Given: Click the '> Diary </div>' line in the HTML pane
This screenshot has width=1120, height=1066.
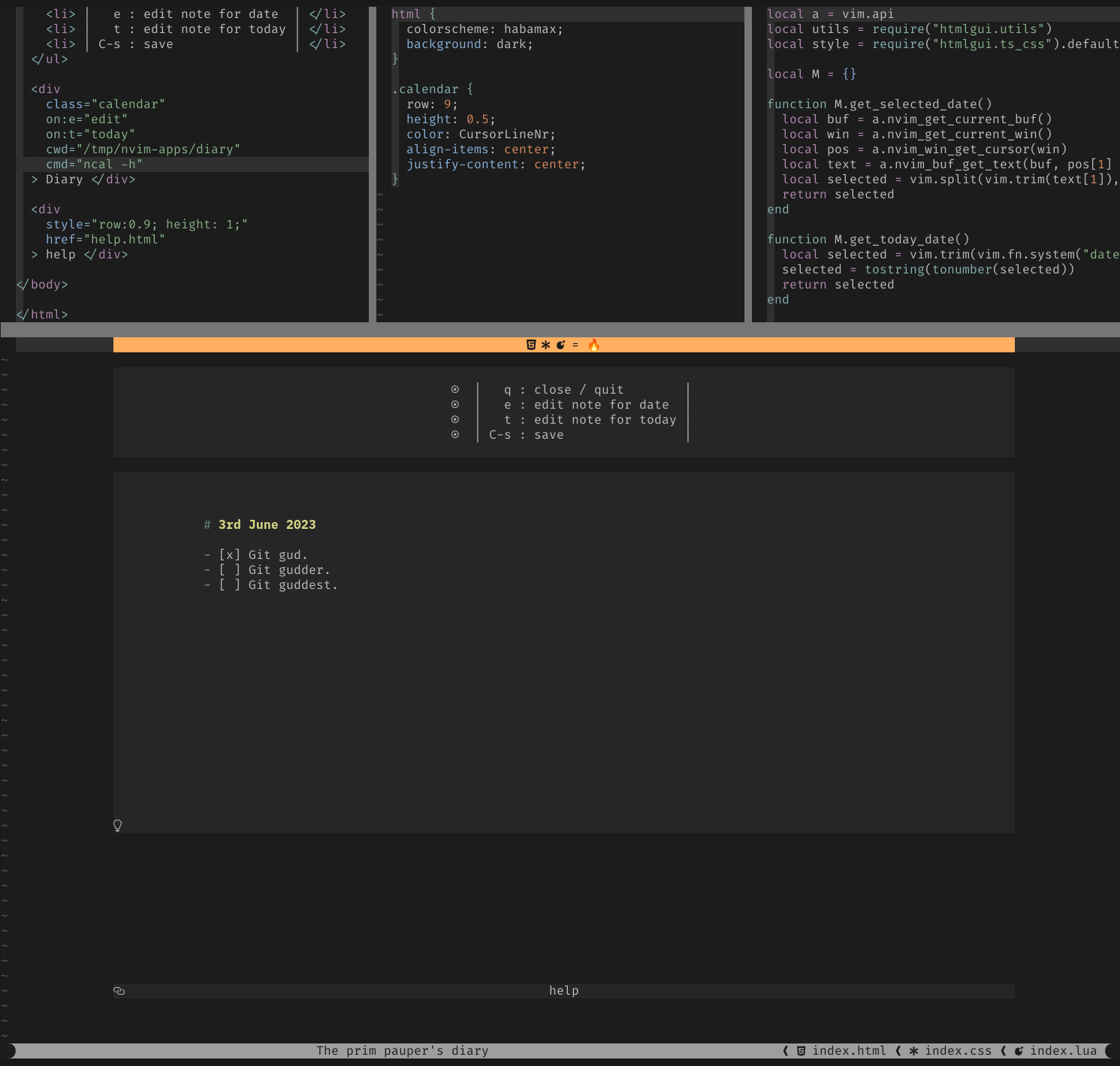Looking at the screenshot, I should pyautogui.click(x=83, y=180).
